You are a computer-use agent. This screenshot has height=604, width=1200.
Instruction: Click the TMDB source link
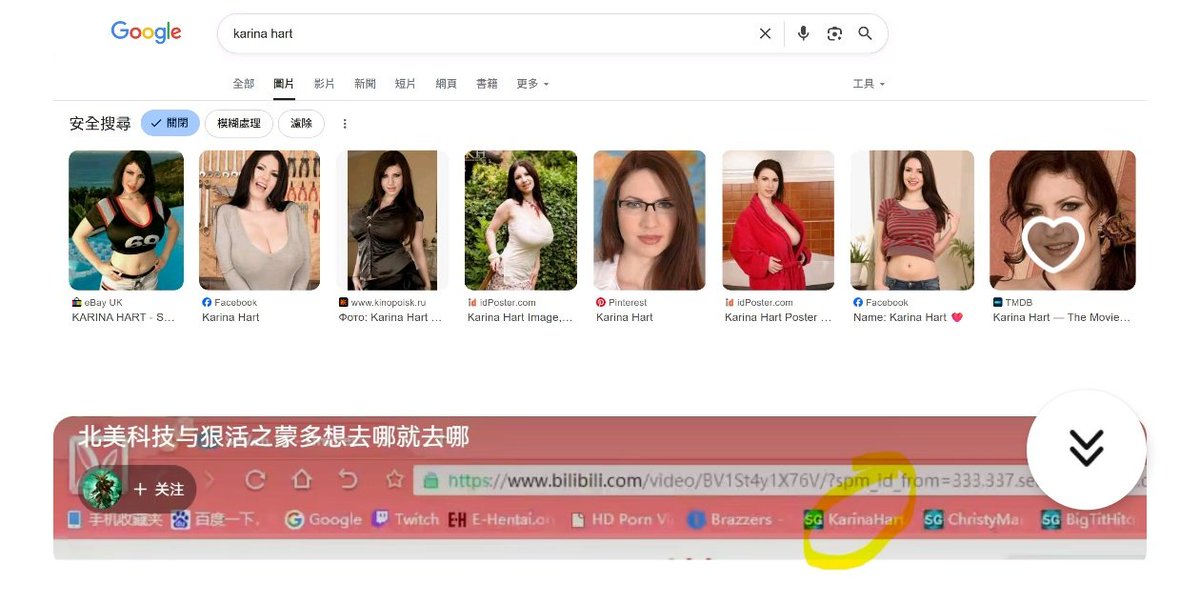click(x=1012, y=302)
